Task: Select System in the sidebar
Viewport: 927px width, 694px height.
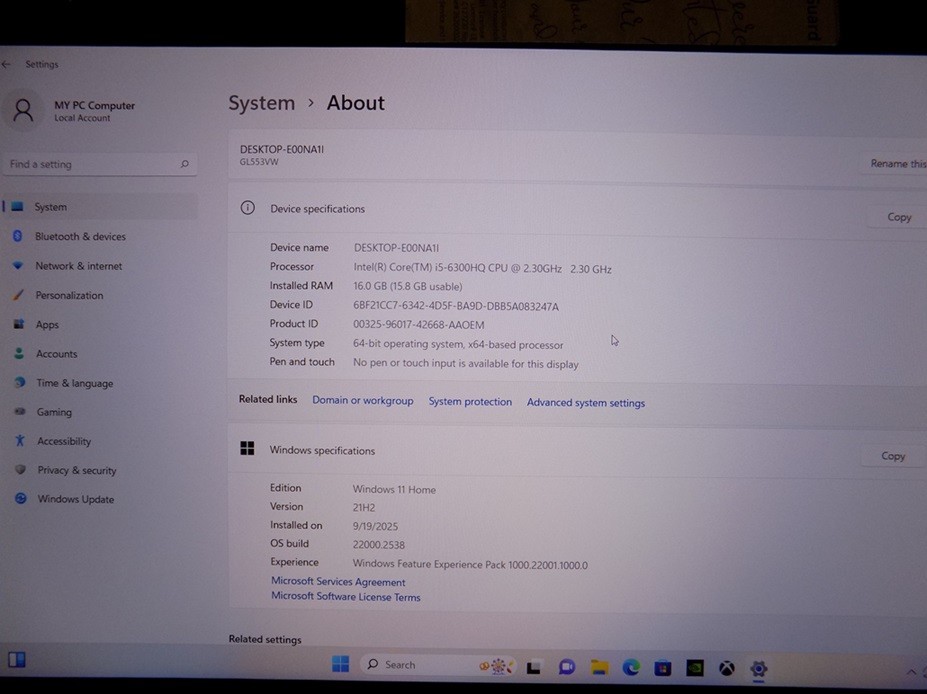Action: (x=101, y=206)
